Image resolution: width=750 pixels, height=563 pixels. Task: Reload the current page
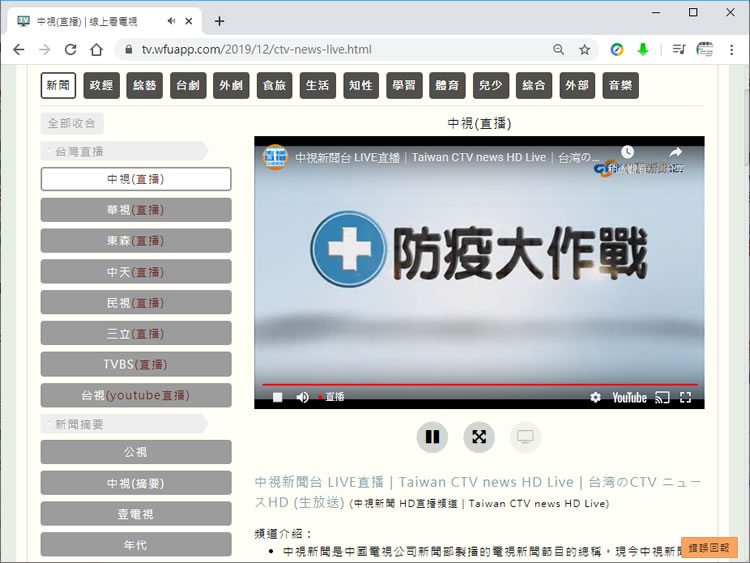pos(70,49)
